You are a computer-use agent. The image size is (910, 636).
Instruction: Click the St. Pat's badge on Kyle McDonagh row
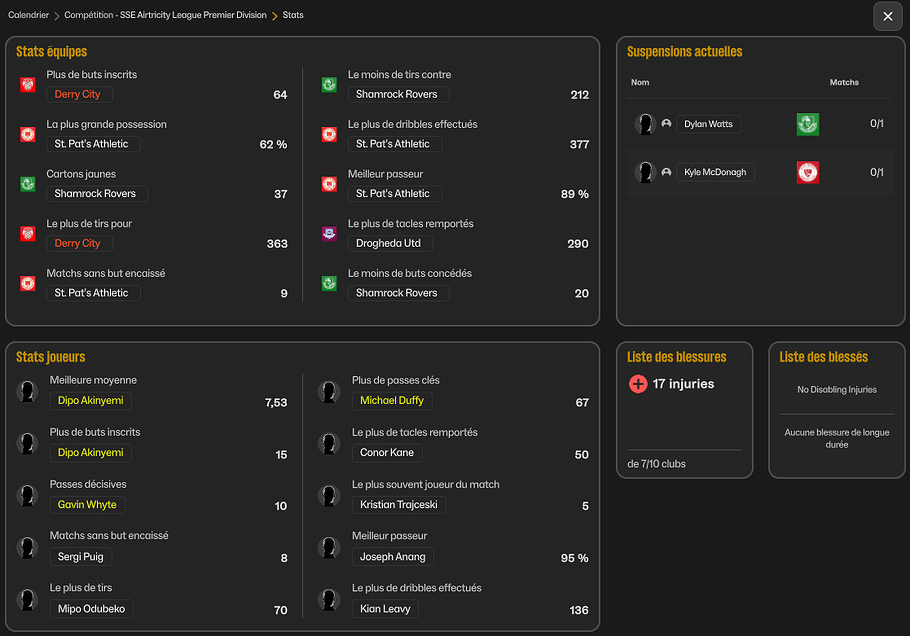(807, 172)
